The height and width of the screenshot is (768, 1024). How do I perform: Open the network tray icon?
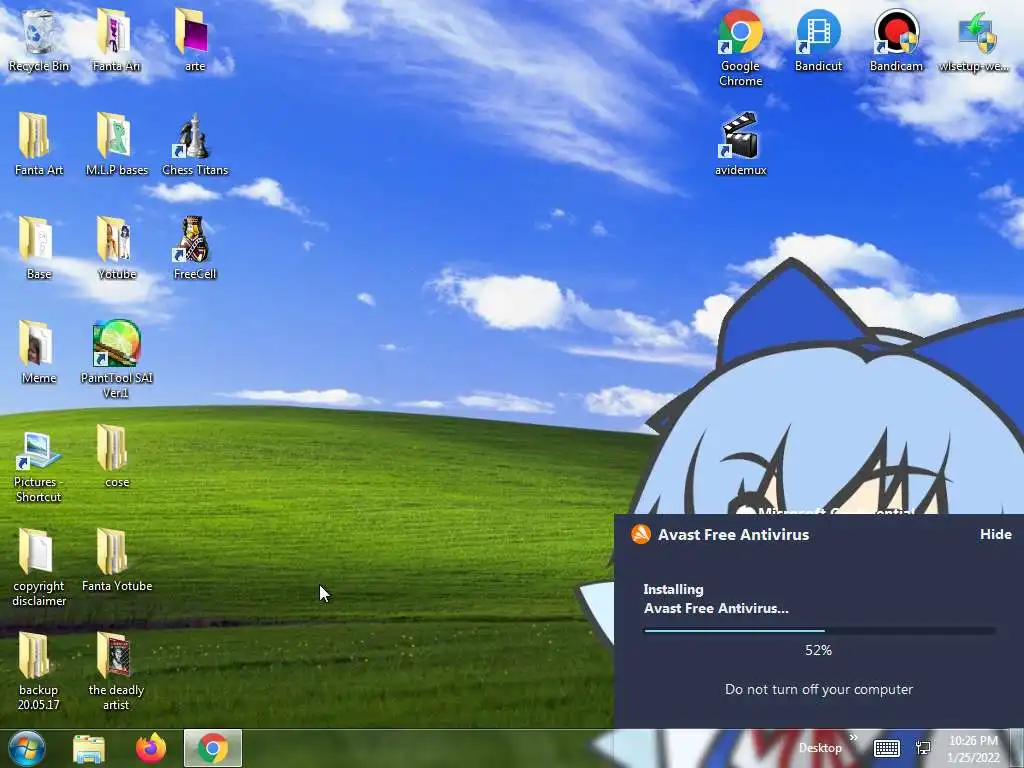click(x=923, y=748)
